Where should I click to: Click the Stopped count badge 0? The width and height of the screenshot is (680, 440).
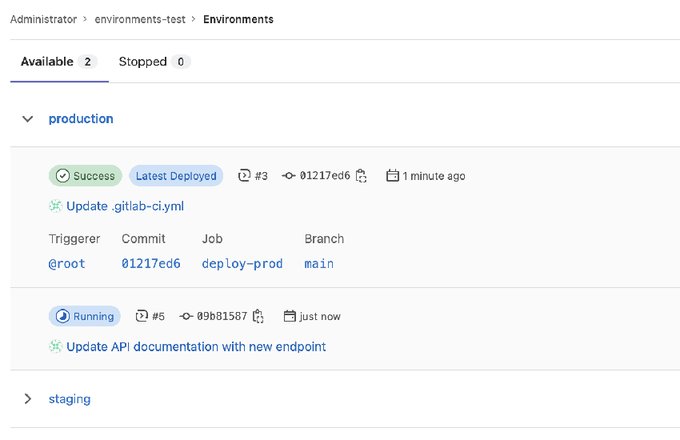(180, 62)
